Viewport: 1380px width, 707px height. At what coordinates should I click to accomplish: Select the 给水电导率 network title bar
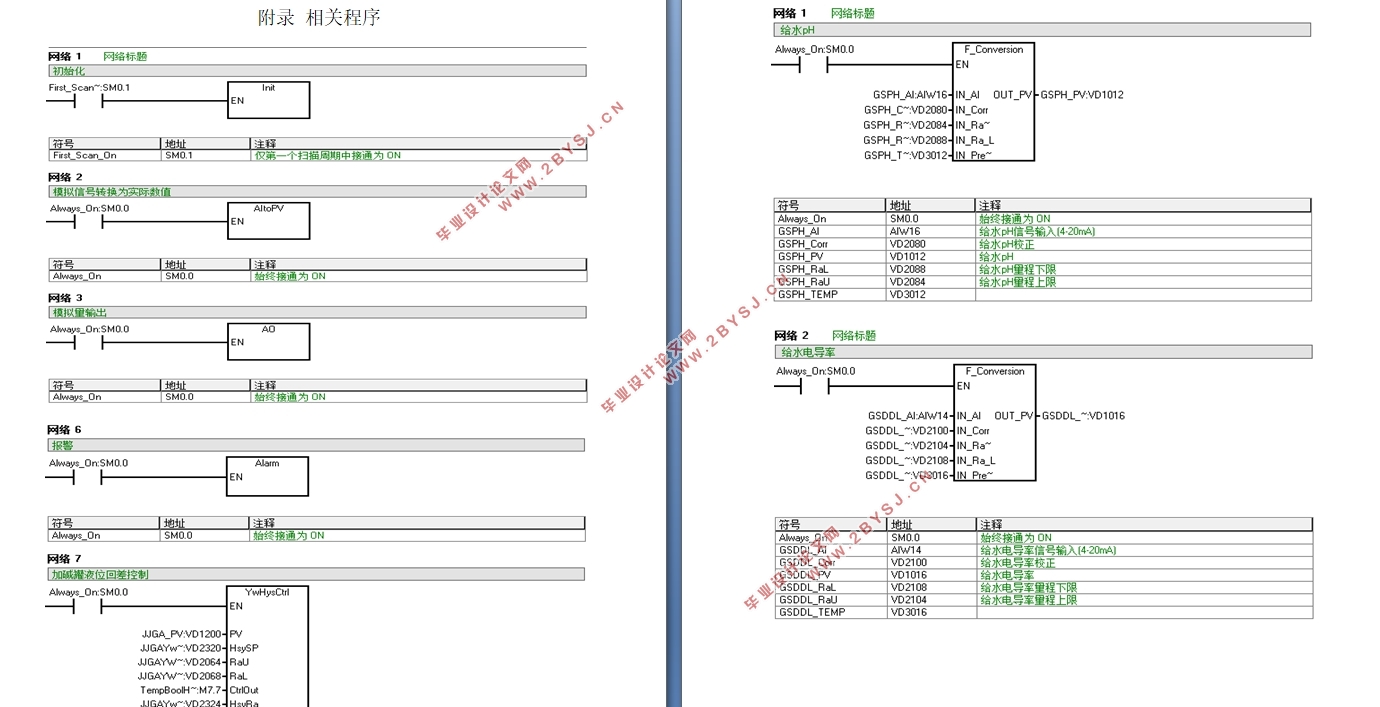pyautogui.click(x=1043, y=352)
